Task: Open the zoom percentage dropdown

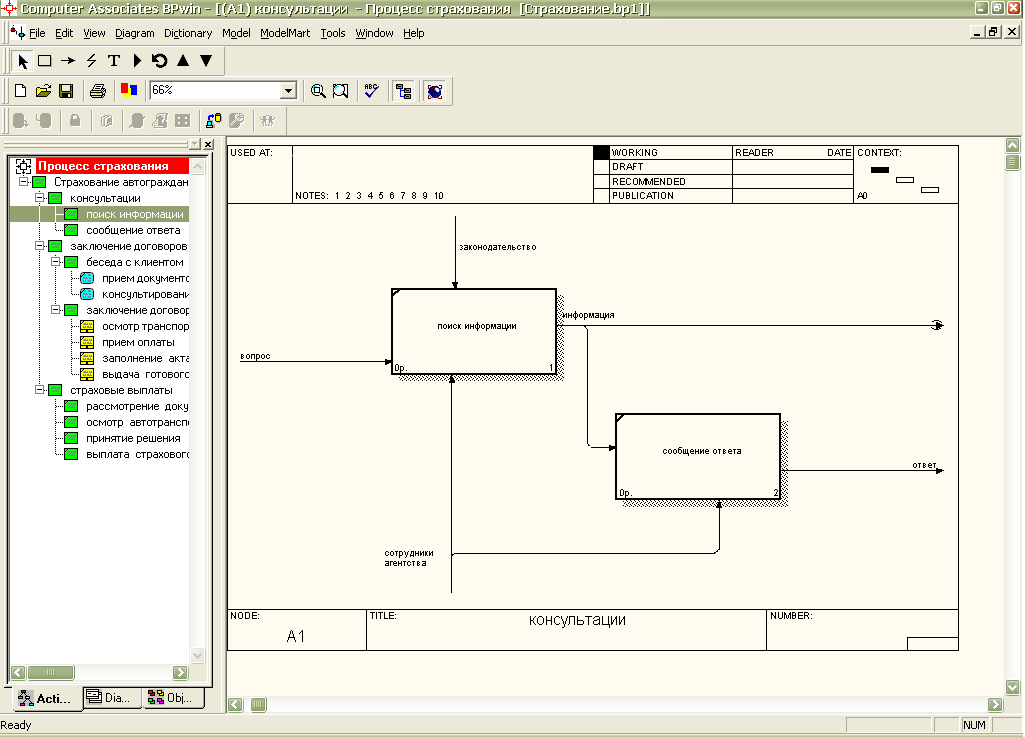Action: [288, 90]
